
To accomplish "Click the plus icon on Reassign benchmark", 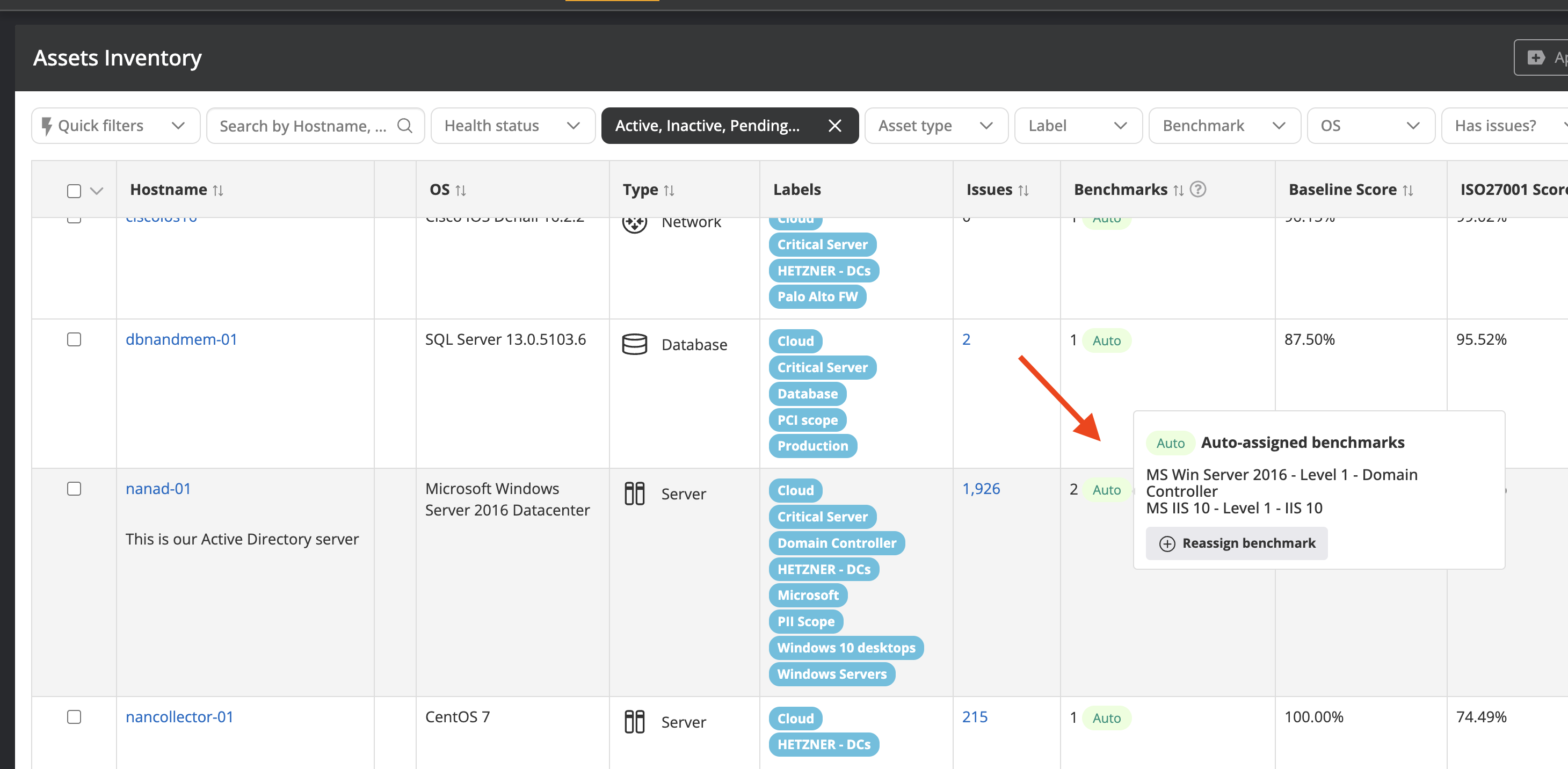I will [x=1166, y=543].
